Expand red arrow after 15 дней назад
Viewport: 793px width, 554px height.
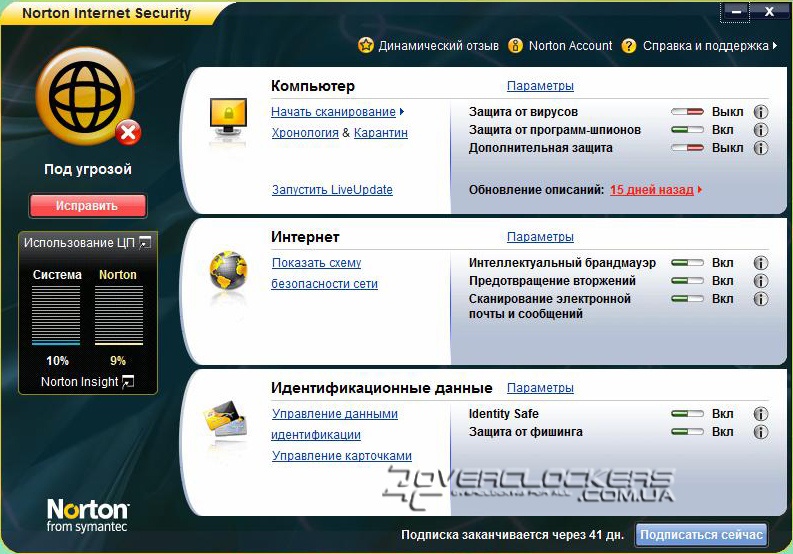(700, 190)
